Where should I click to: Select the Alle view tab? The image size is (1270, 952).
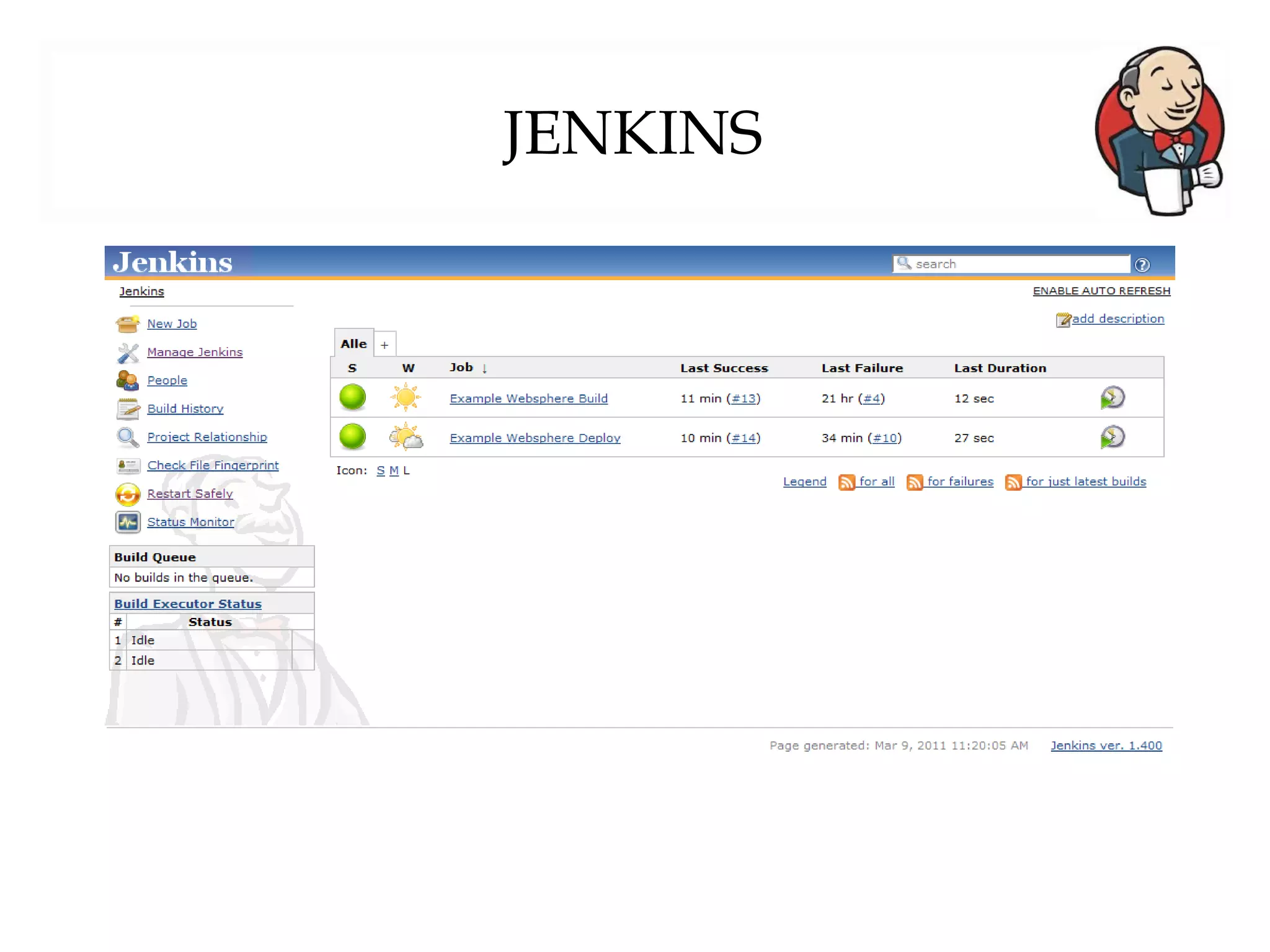353,343
